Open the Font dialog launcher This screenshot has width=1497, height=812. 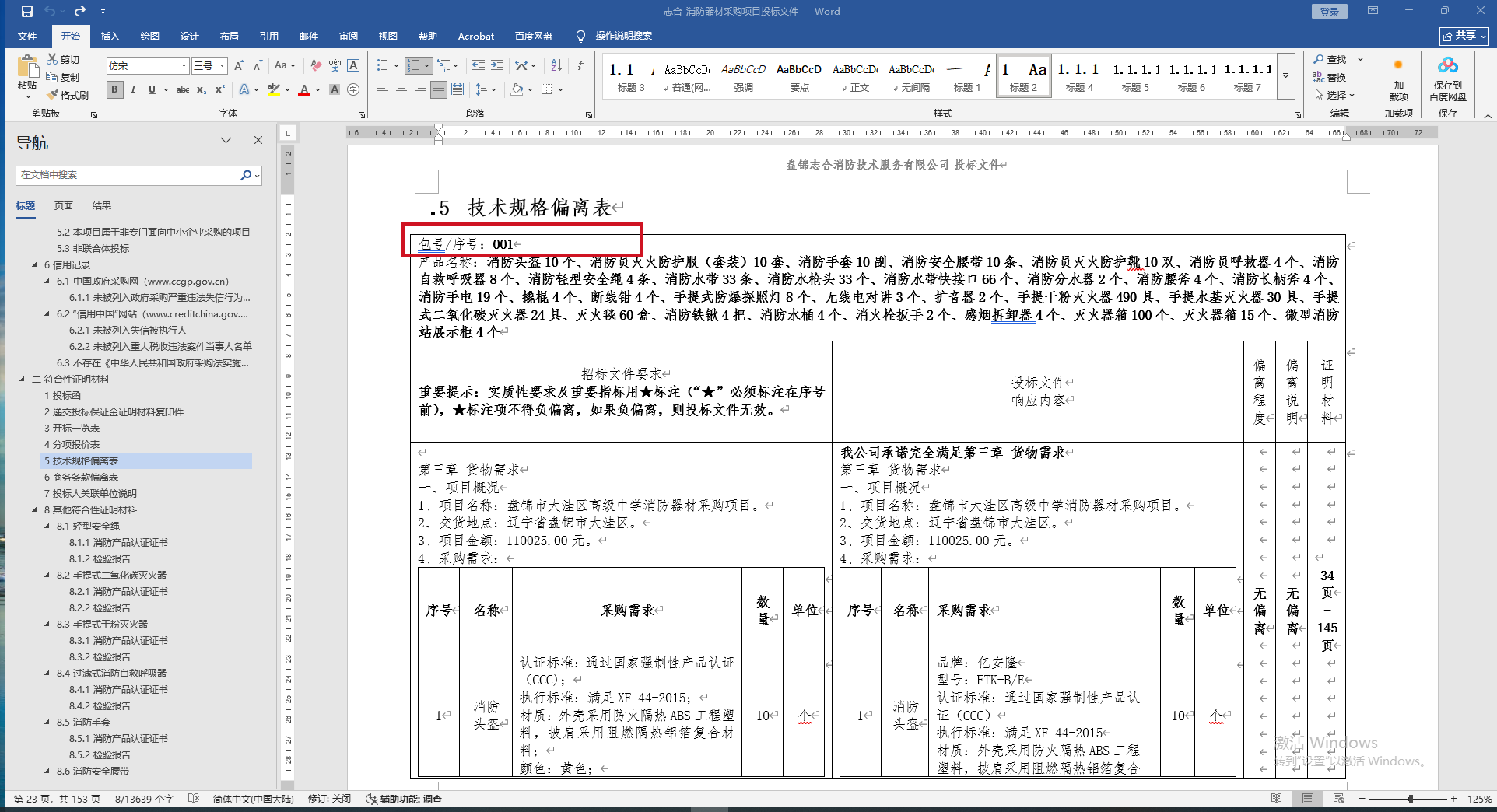362,114
